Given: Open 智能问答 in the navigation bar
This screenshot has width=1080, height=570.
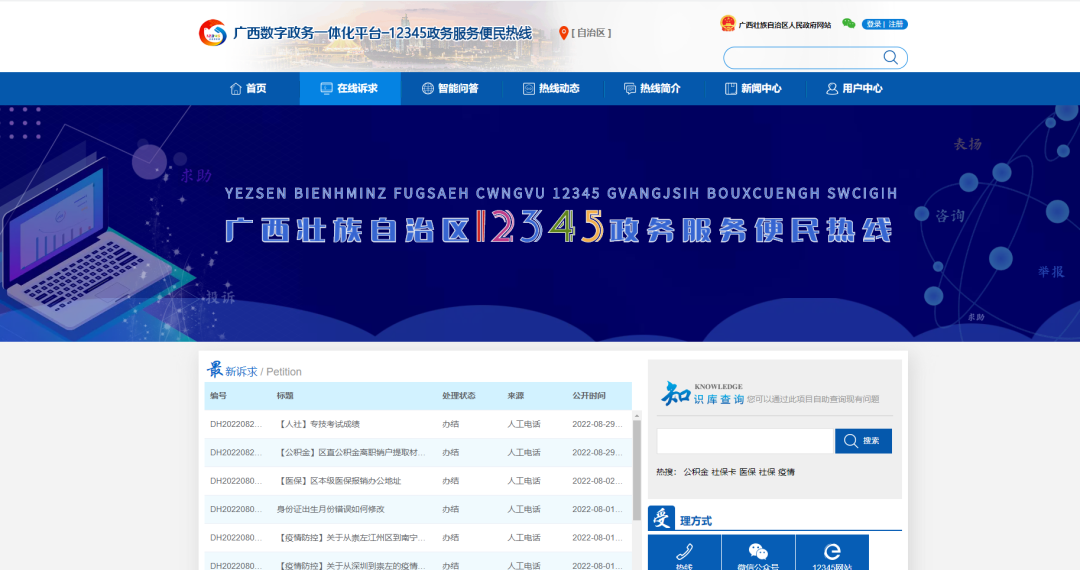Looking at the screenshot, I should 450,88.
